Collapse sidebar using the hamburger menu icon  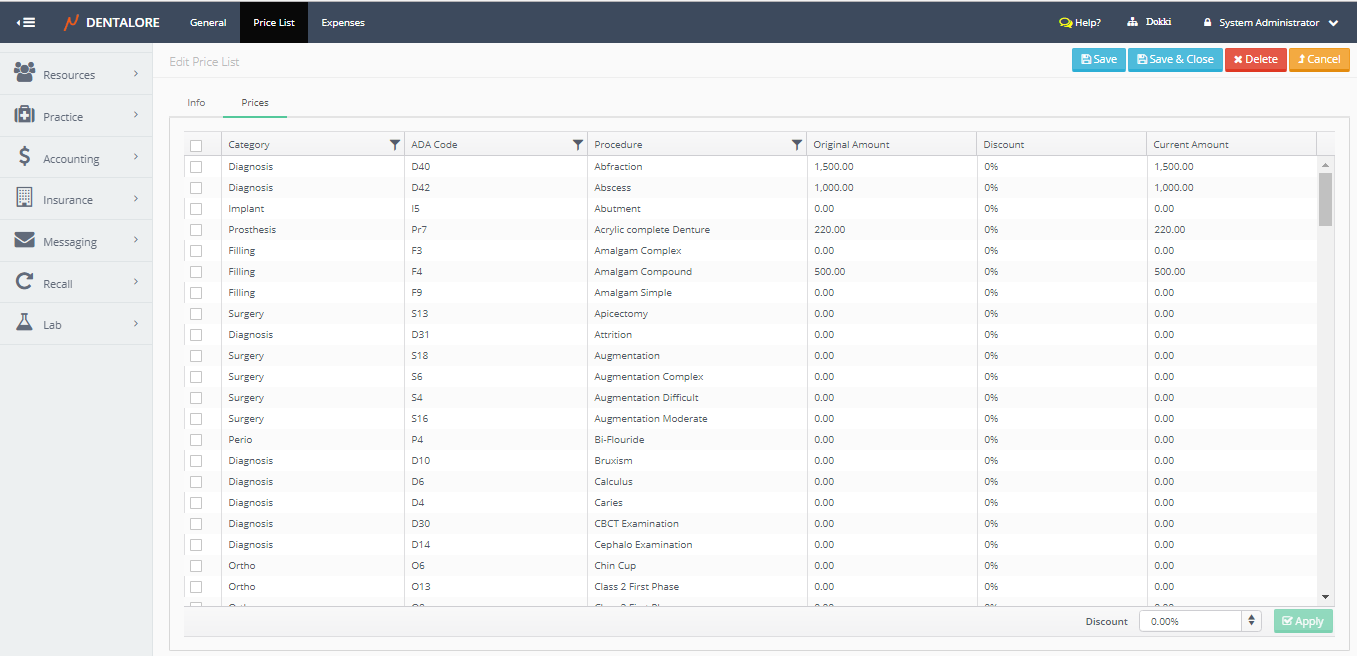(27, 22)
